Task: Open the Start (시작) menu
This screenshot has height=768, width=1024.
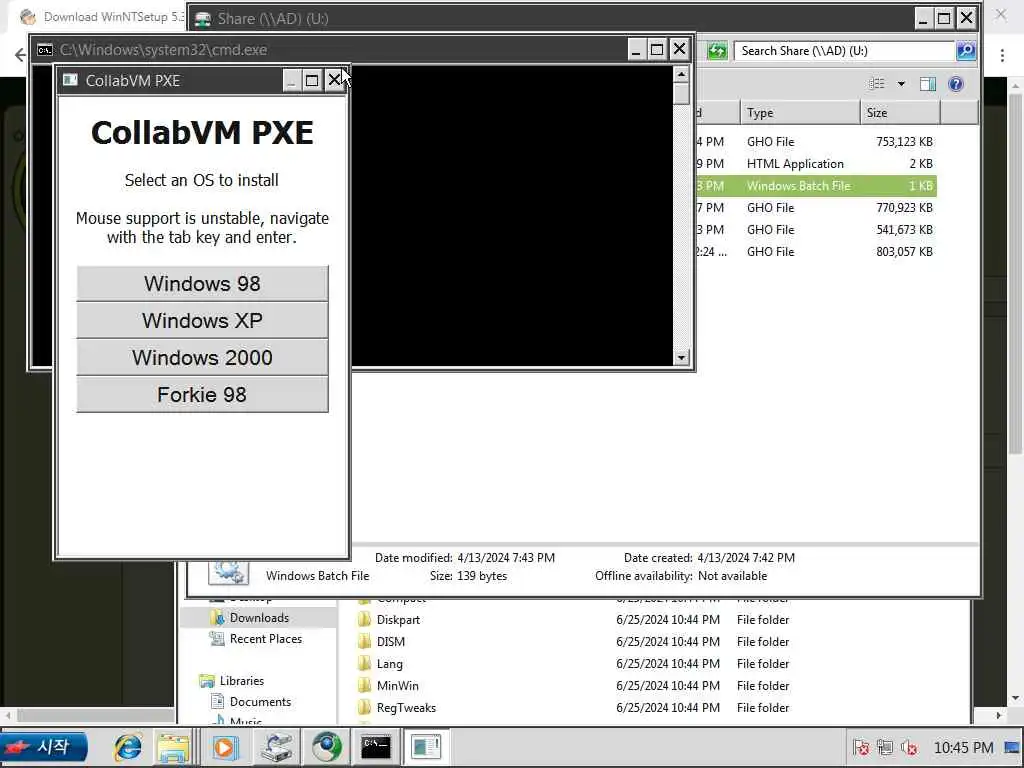Action: click(44, 747)
